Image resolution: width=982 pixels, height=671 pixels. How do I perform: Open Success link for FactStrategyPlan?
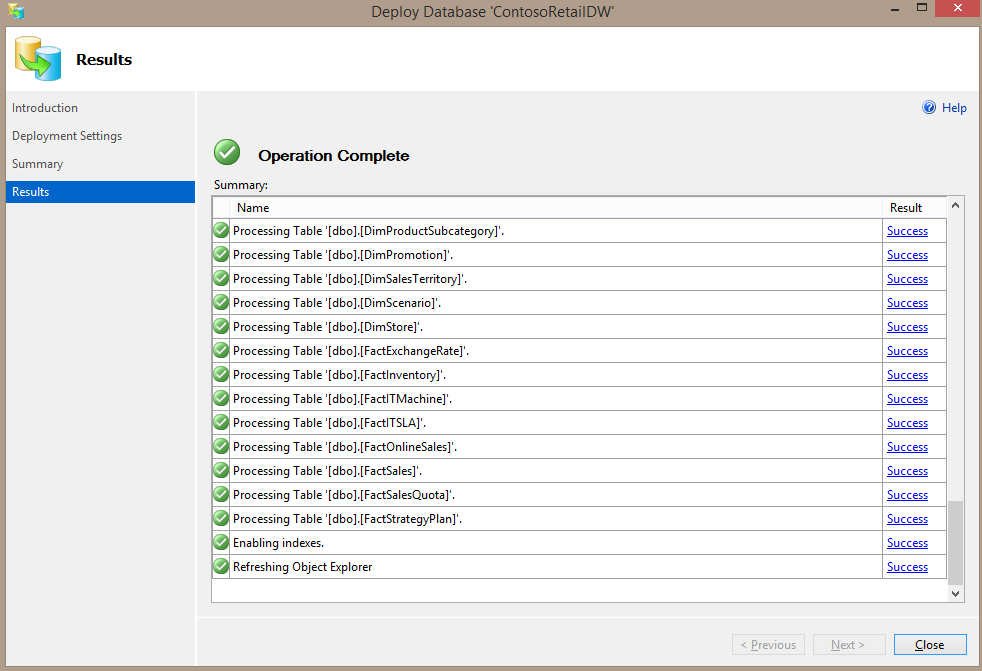[x=907, y=519]
